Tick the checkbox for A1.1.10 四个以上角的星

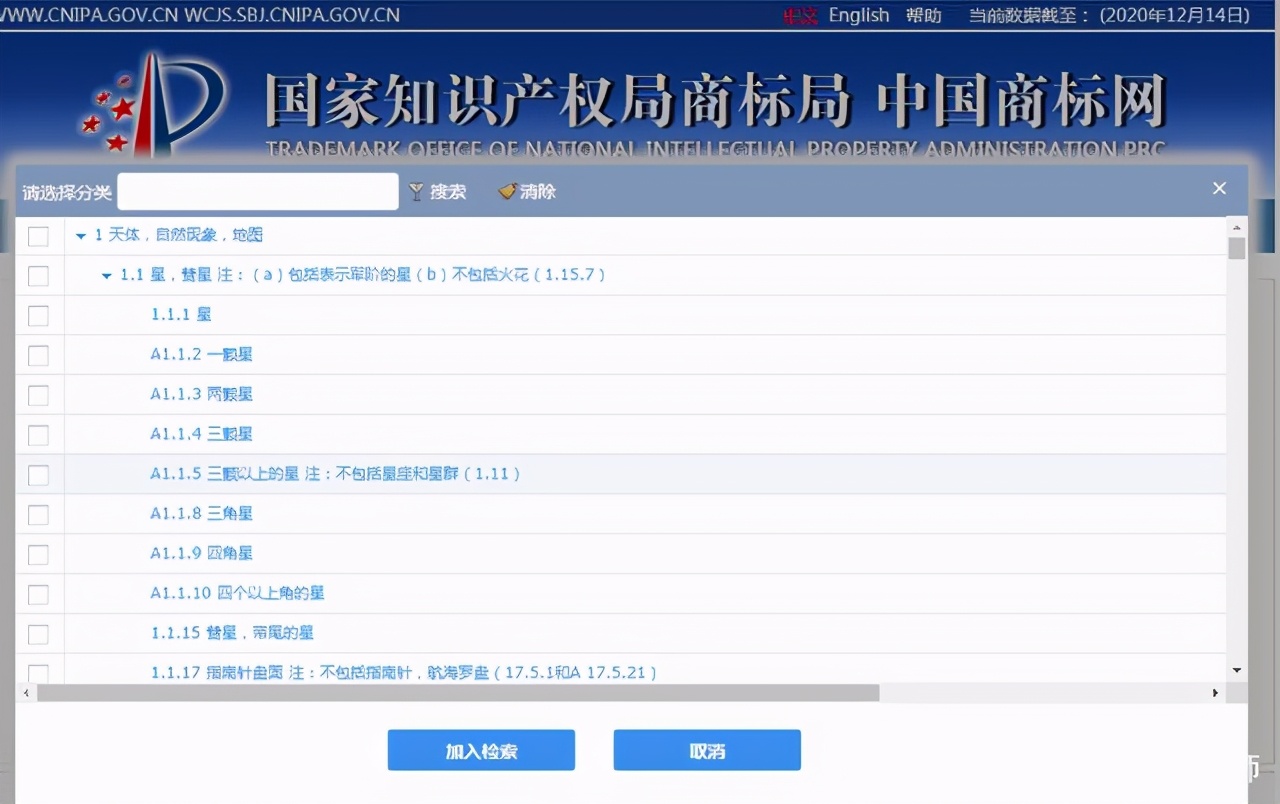click(38, 594)
